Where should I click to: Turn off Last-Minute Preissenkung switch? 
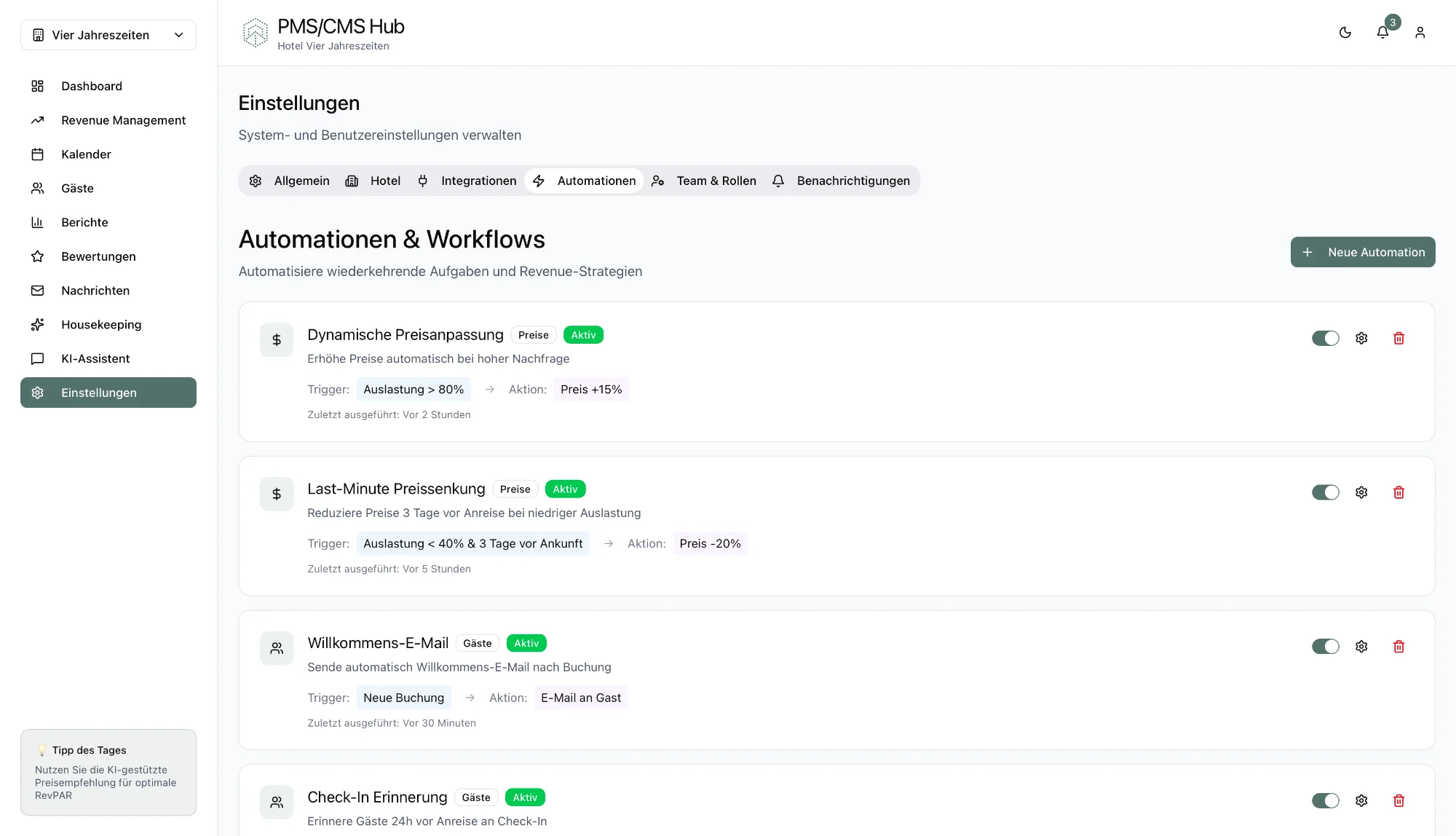pos(1325,492)
